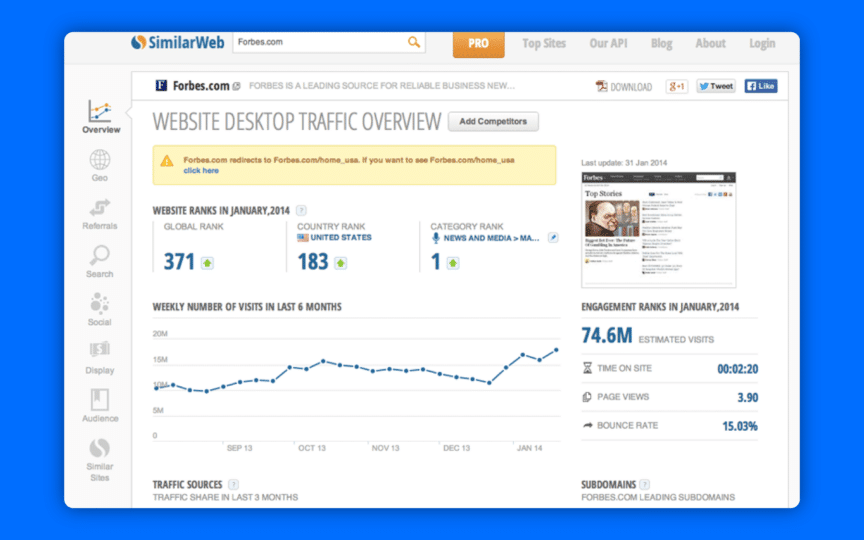
Task: Click the help icon next to Subdomains
Action: [644, 485]
